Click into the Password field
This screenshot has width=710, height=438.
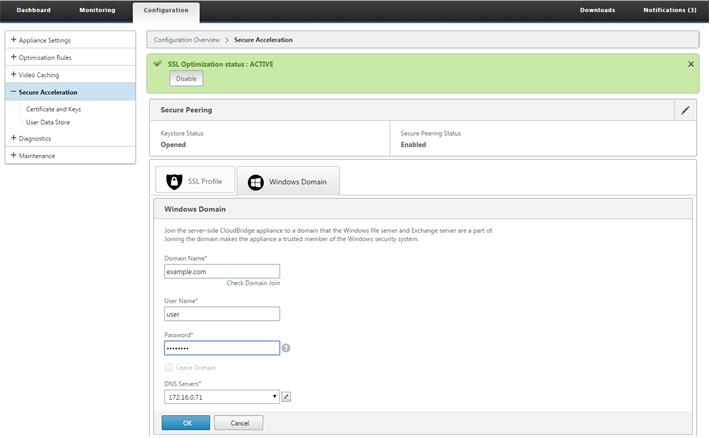[222, 348]
